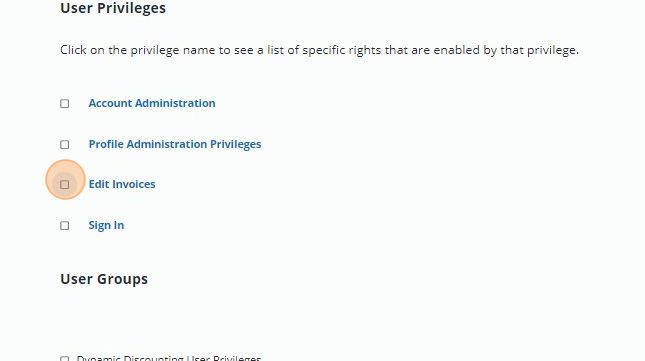Screen dimensions: 645x361
Task: Check the Account Administration checkbox
Action: [x=65, y=104]
